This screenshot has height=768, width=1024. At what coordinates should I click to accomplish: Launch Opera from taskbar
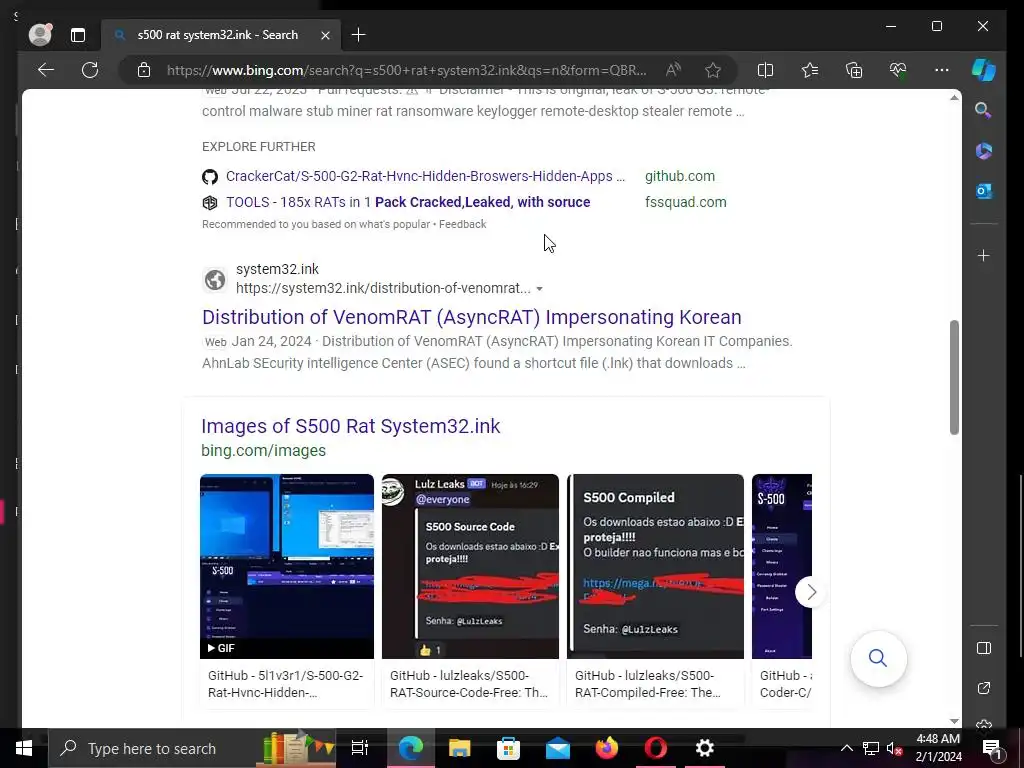click(x=656, y=748)
